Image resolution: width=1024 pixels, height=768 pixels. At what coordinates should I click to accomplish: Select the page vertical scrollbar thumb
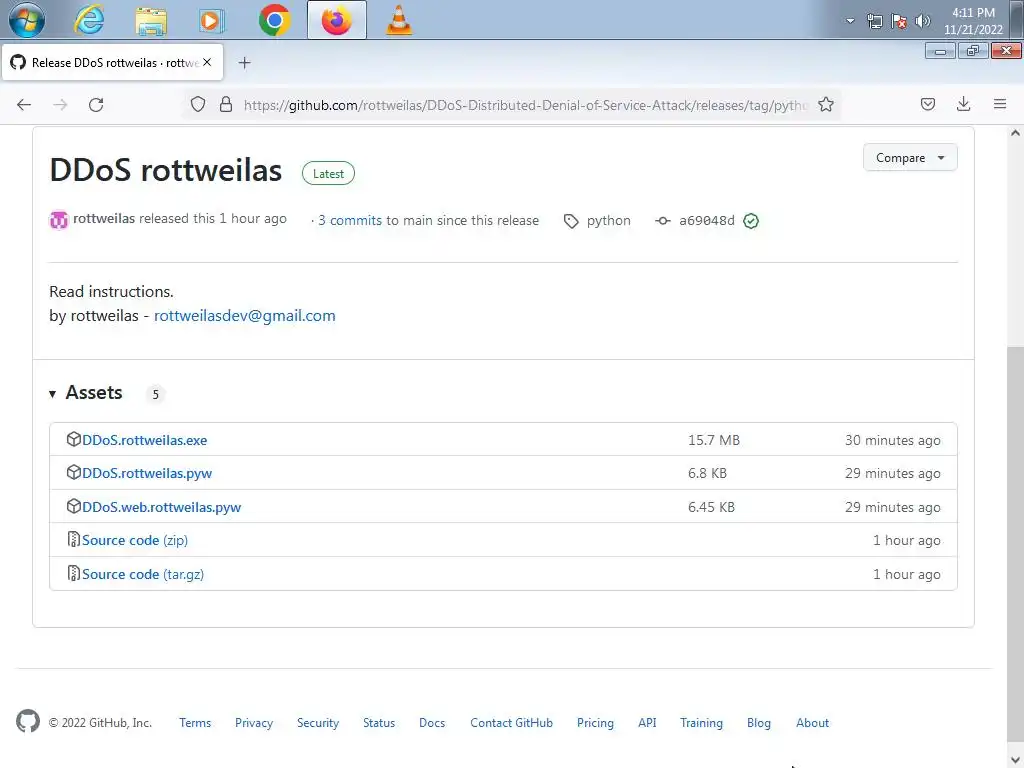[1016, 543]
